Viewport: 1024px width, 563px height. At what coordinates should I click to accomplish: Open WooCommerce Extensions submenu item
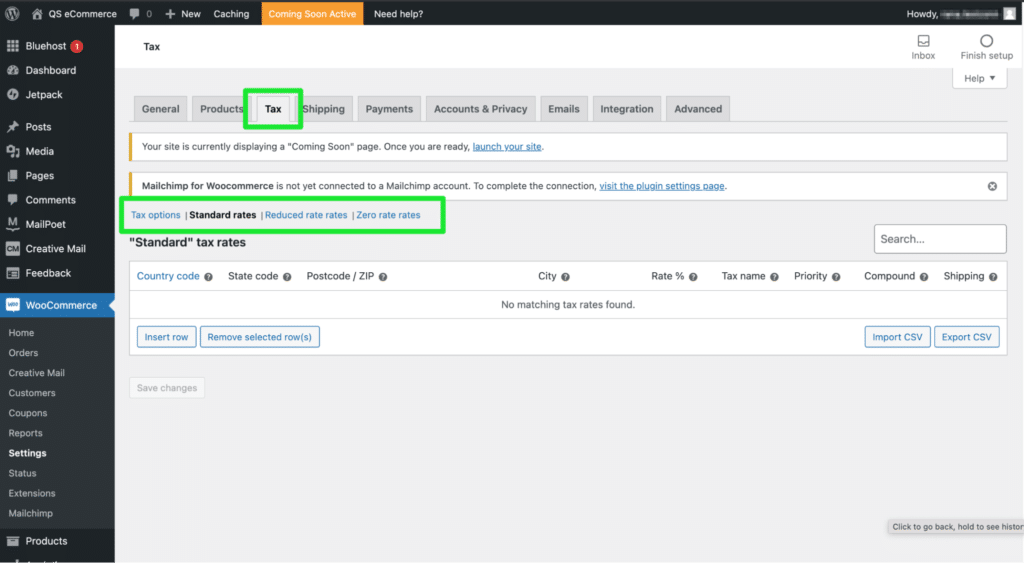click(32, 493)
